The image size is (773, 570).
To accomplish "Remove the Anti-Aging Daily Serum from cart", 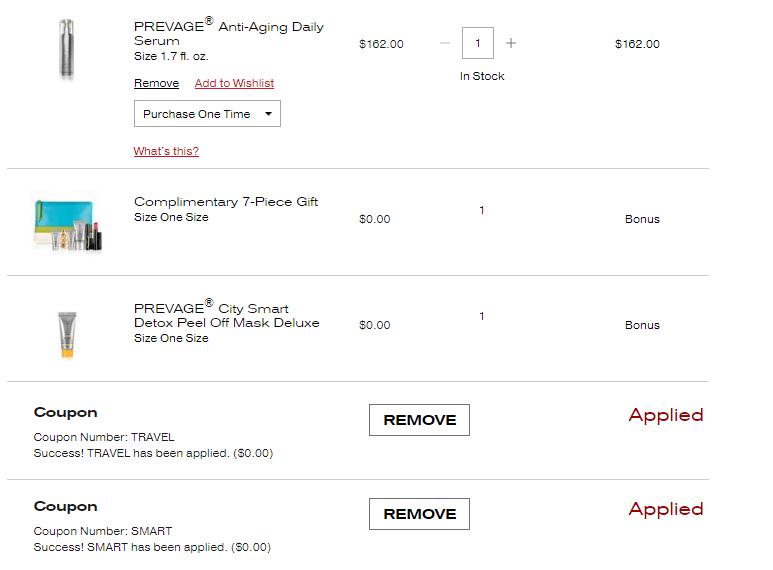I will click(156, 83).
